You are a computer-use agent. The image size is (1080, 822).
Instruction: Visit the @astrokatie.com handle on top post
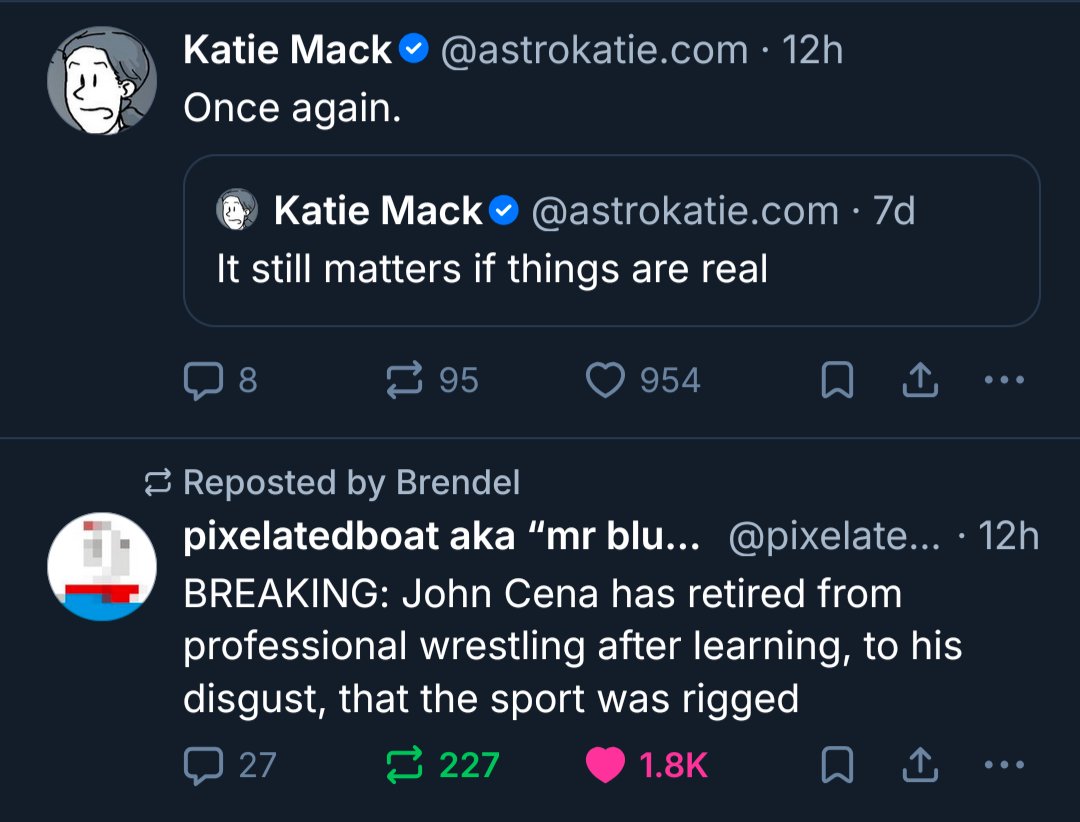(x=594, y=50)
